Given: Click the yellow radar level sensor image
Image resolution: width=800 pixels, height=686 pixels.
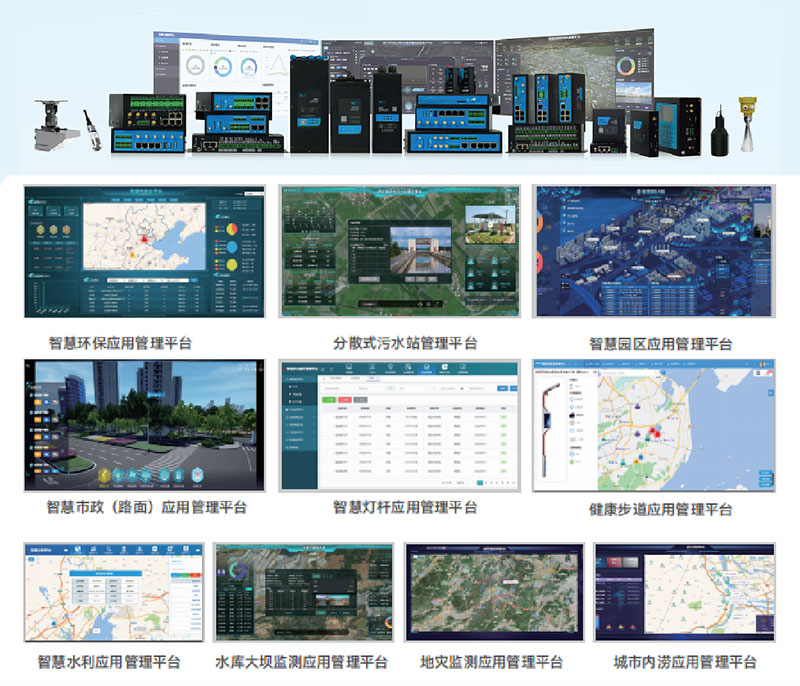Looking at the screenshot, I should pos(746,123).
